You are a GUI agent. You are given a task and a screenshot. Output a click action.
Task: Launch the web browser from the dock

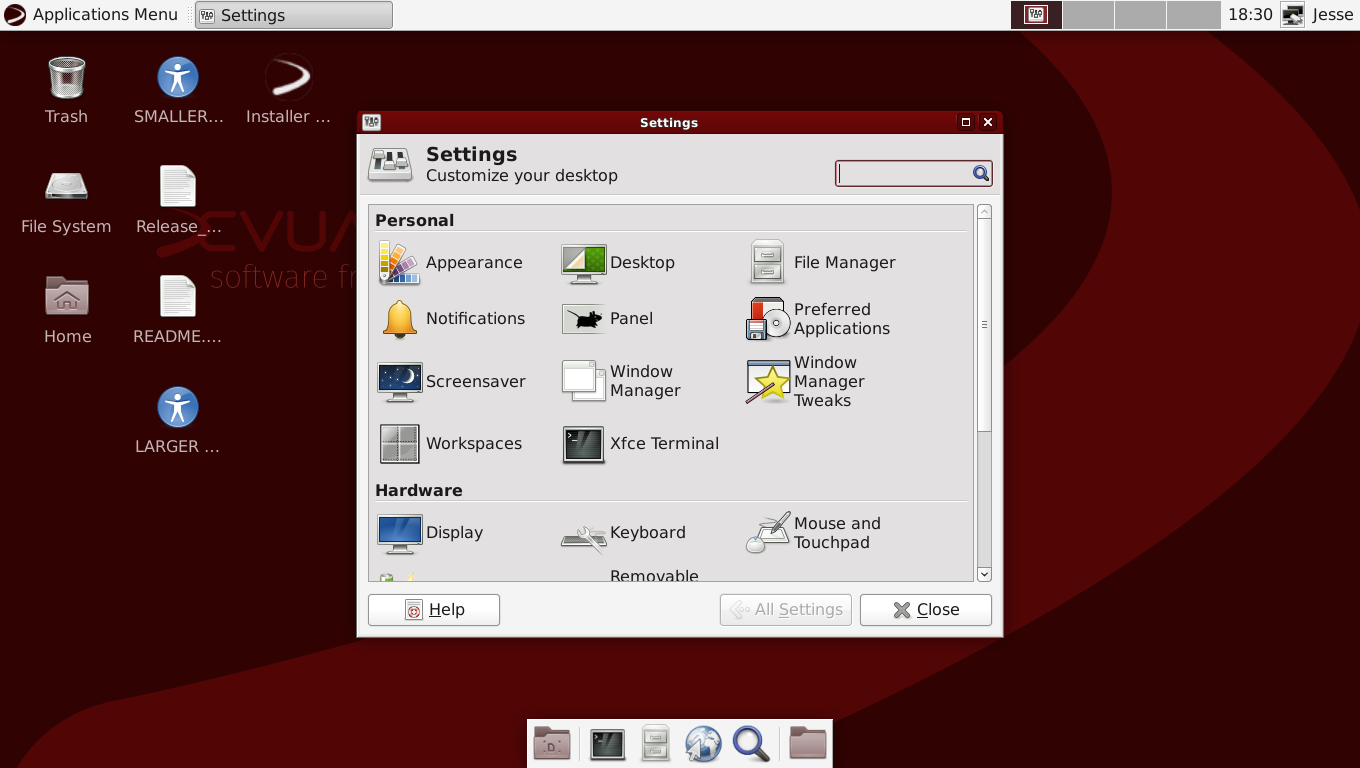[x=703, y=744]
